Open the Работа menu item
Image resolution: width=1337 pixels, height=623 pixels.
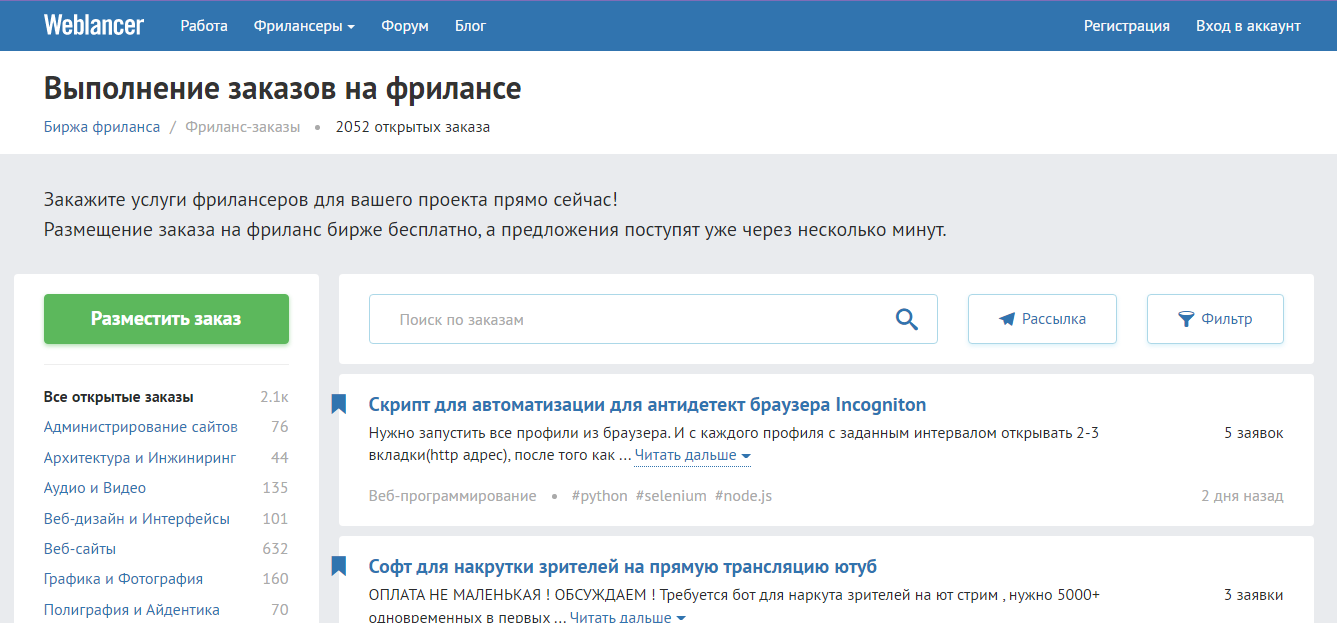tap(203, 26)
